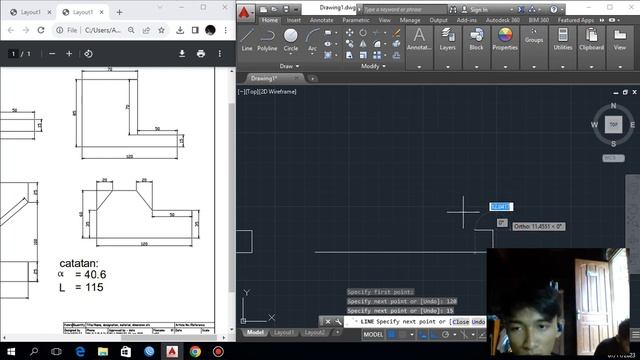This screenshot has width=640, height=360.
Task: Click the new drawing tab plus button
Action: [x=313, y=78]
